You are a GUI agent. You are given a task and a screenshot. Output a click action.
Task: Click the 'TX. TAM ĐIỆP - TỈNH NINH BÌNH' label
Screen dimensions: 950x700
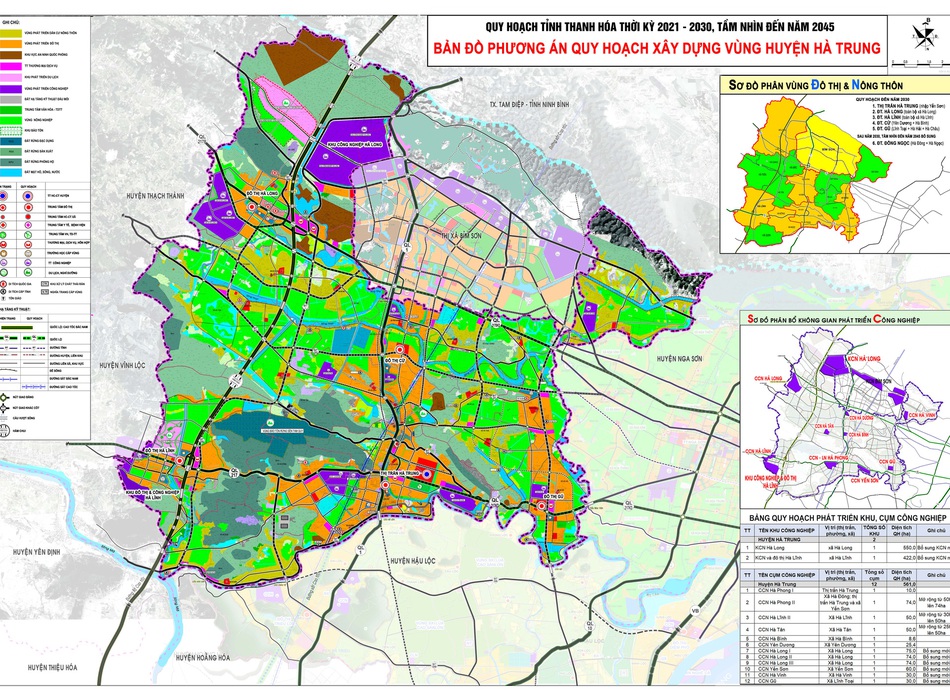pyautogui.click(x=530, y=104)
